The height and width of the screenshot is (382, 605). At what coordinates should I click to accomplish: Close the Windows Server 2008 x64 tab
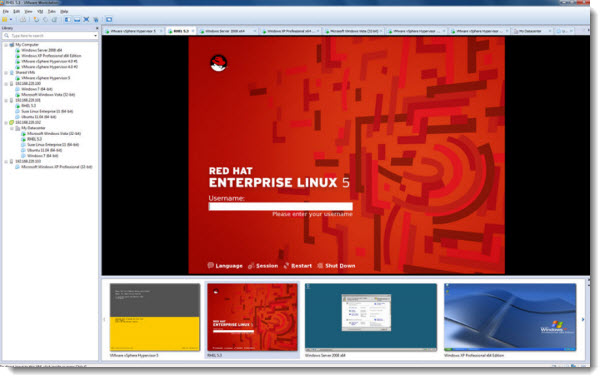(255, 31)
